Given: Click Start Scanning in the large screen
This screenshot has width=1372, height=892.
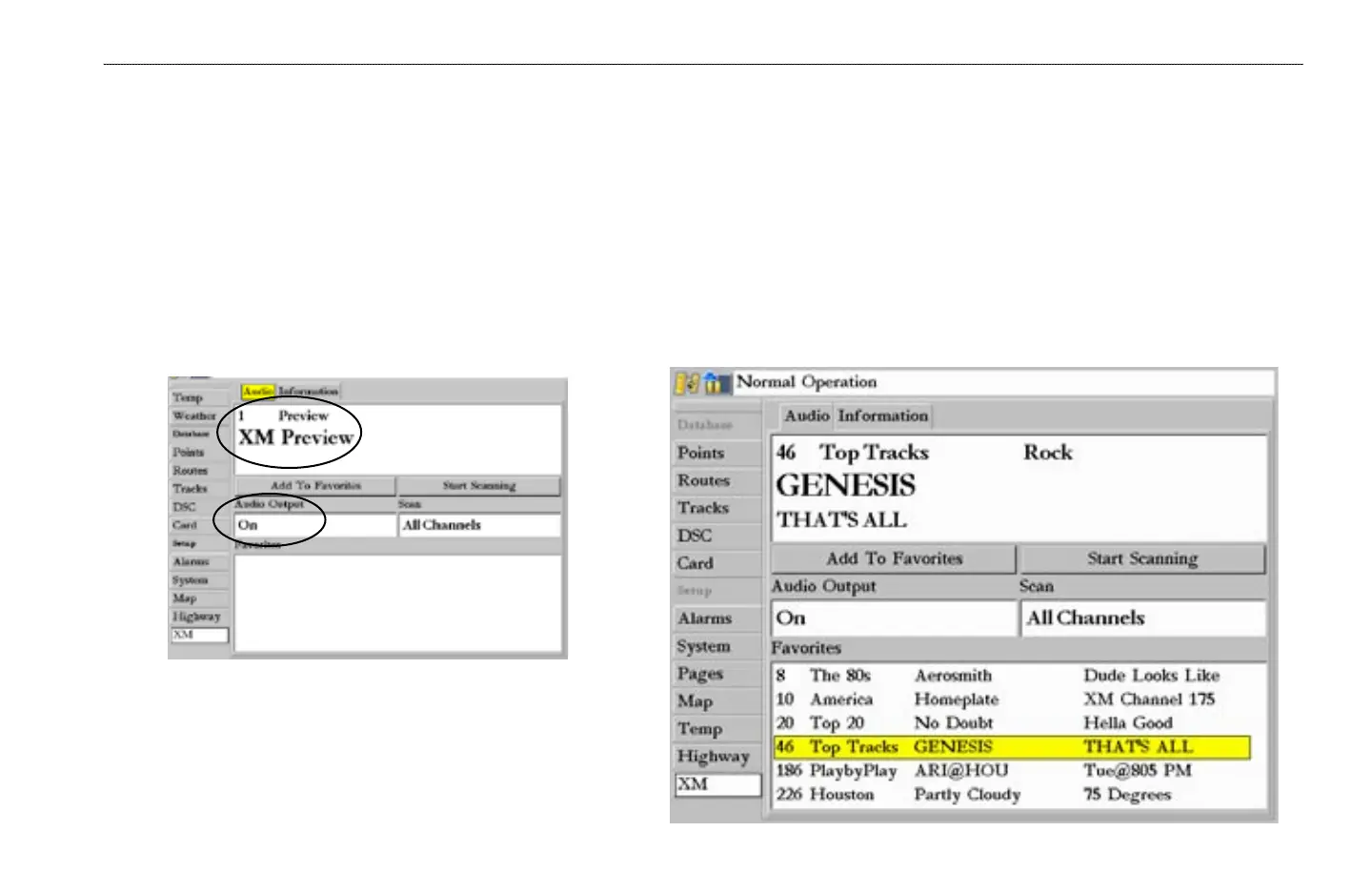Looking at the screenshot, I should tap(1142, 559).
